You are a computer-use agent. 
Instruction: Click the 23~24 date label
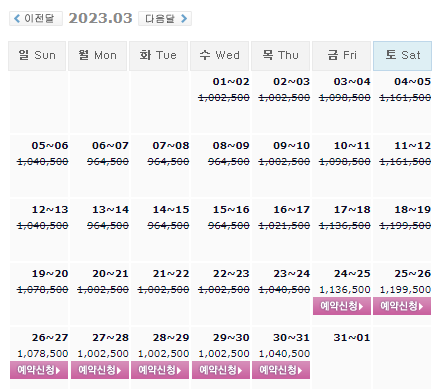[291, 274]
